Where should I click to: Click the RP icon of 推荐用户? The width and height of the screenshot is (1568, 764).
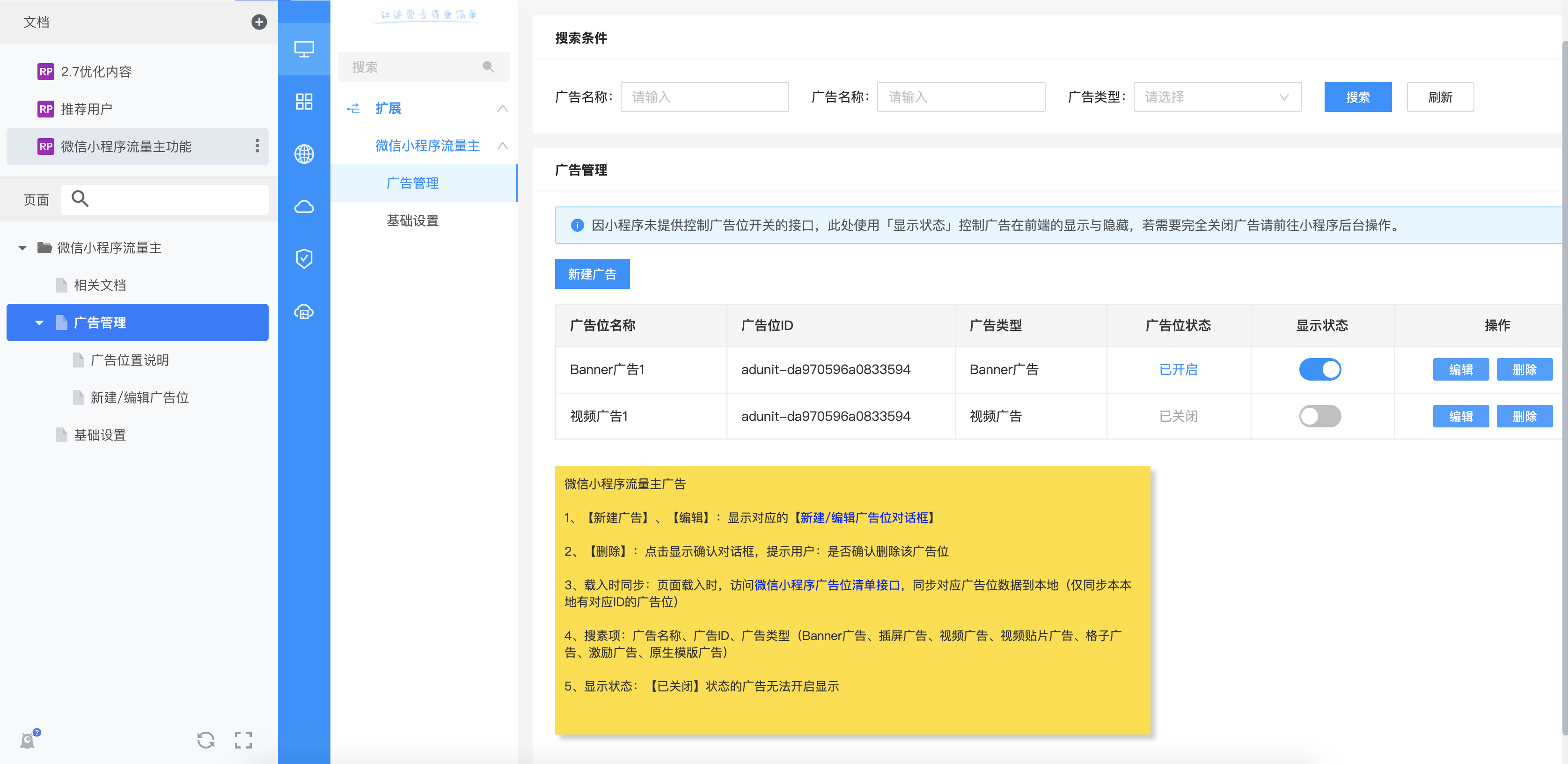[46, 109]
